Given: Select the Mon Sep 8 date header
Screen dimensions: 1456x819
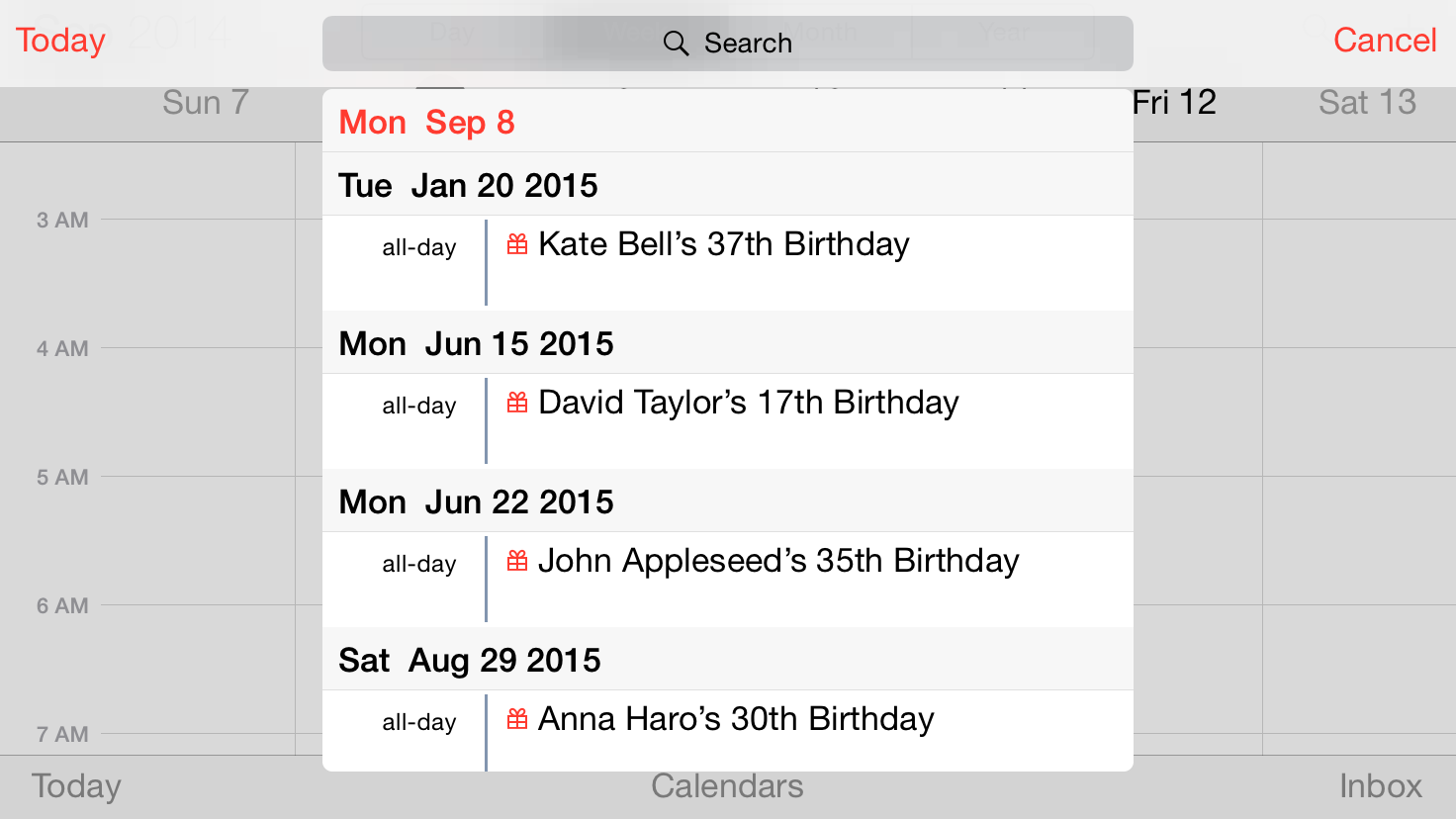Looking at the screenshot, I should (x=426, y=123).
